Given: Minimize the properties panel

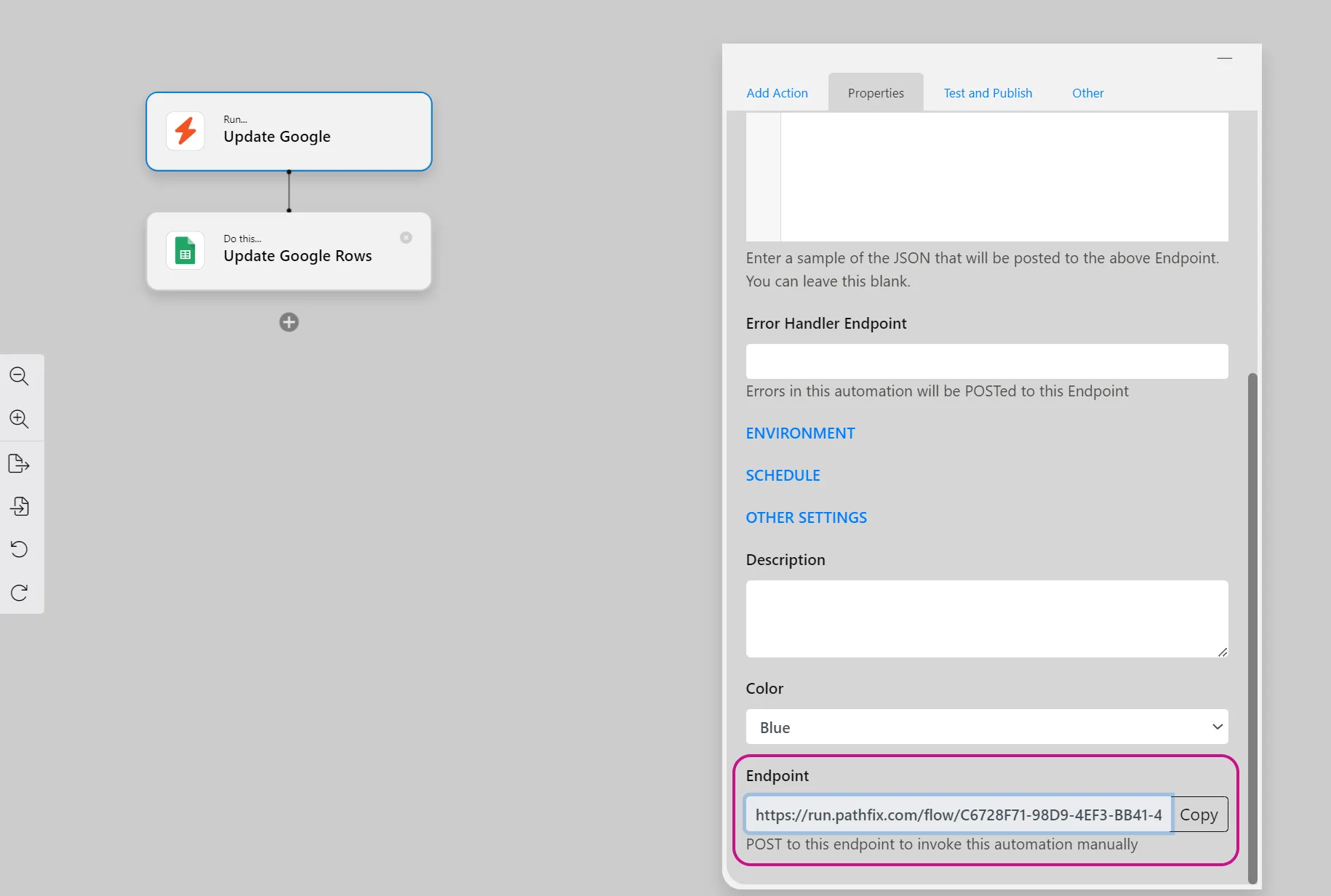Looking at the screenshot, I should pyautogui.click(x=1225, y=58).
